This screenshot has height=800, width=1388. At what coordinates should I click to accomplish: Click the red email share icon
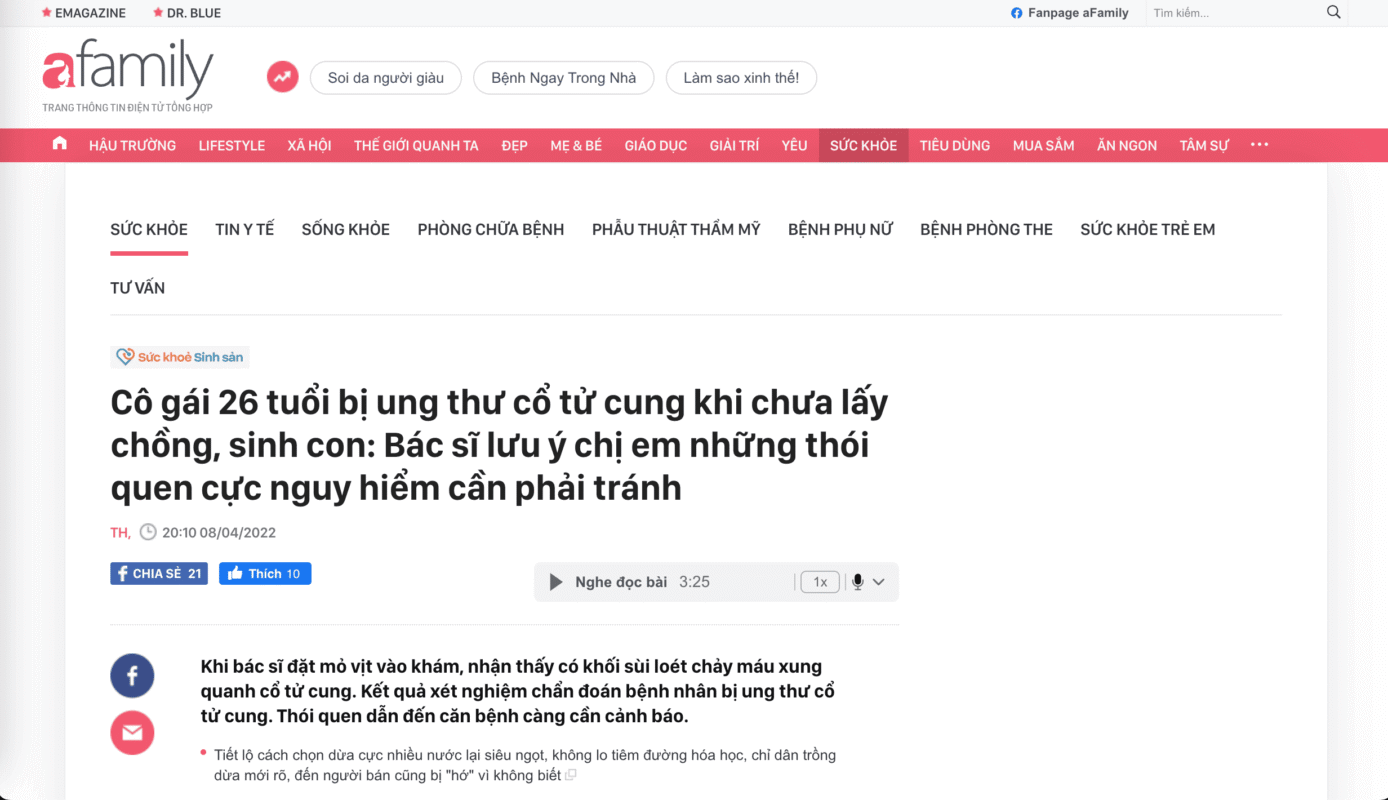pos(132,733)
